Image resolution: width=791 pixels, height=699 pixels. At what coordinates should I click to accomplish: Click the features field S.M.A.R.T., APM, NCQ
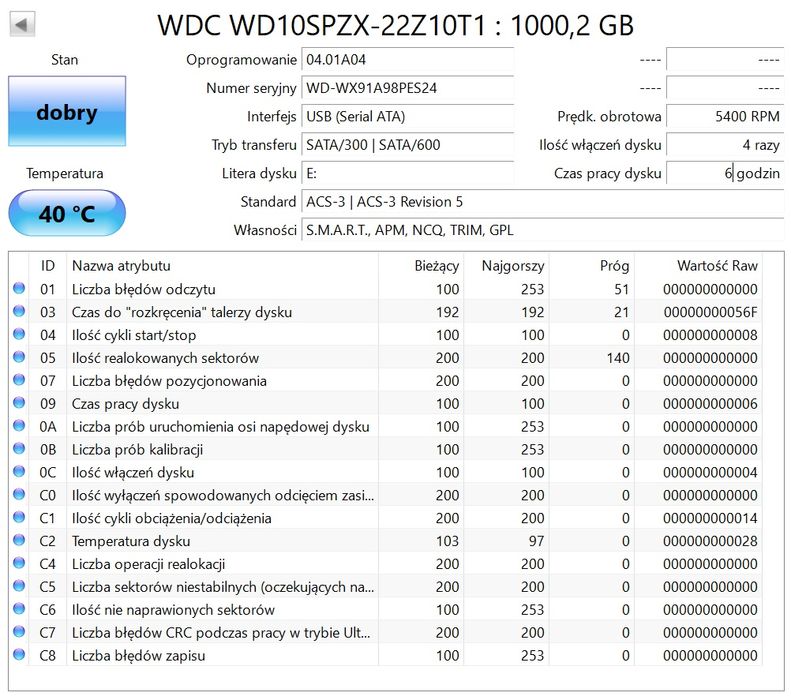click(543, 230)
